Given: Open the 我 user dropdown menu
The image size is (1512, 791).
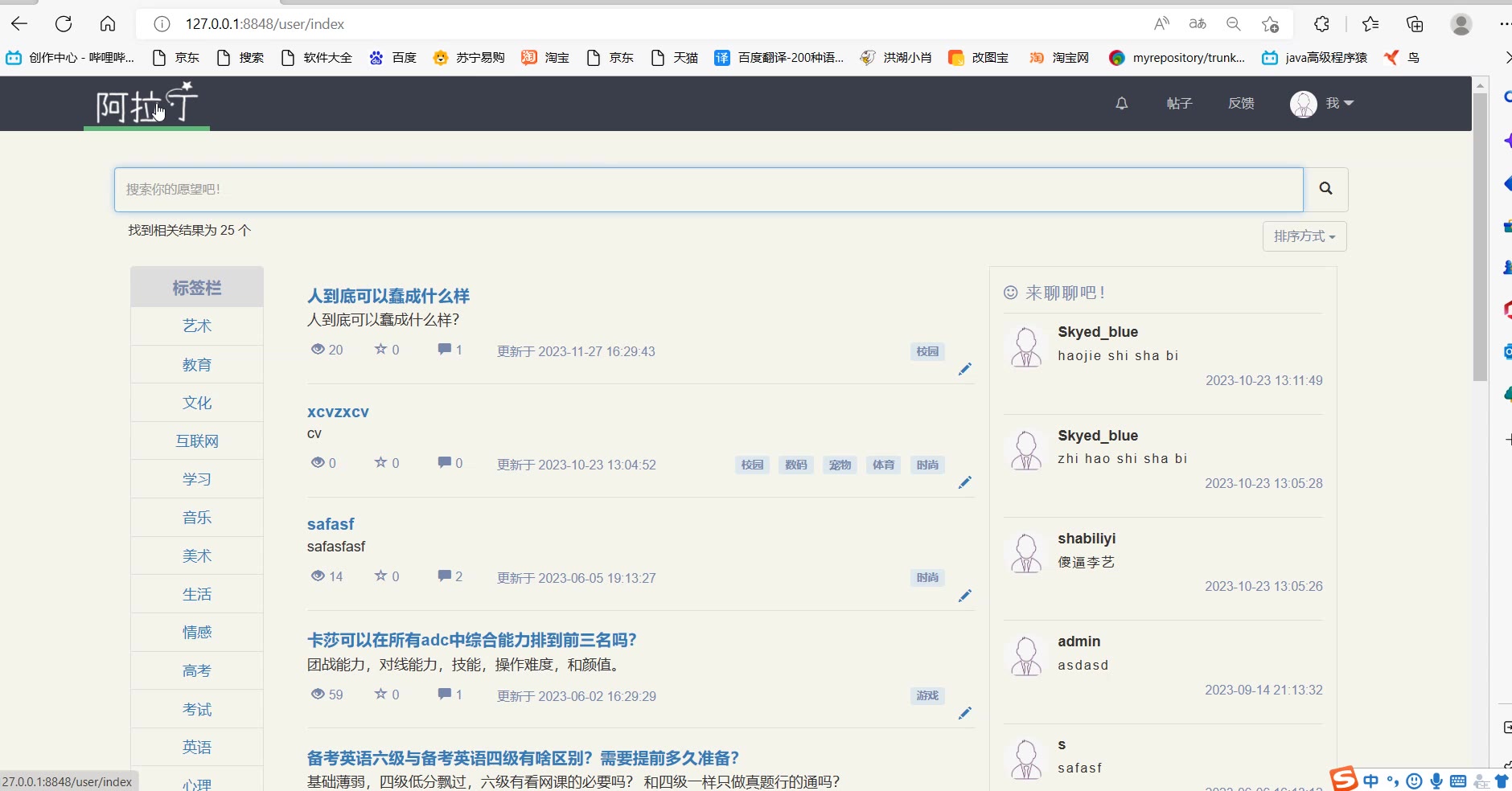Looking at the screenshot, I should (x=1339, y=103).
